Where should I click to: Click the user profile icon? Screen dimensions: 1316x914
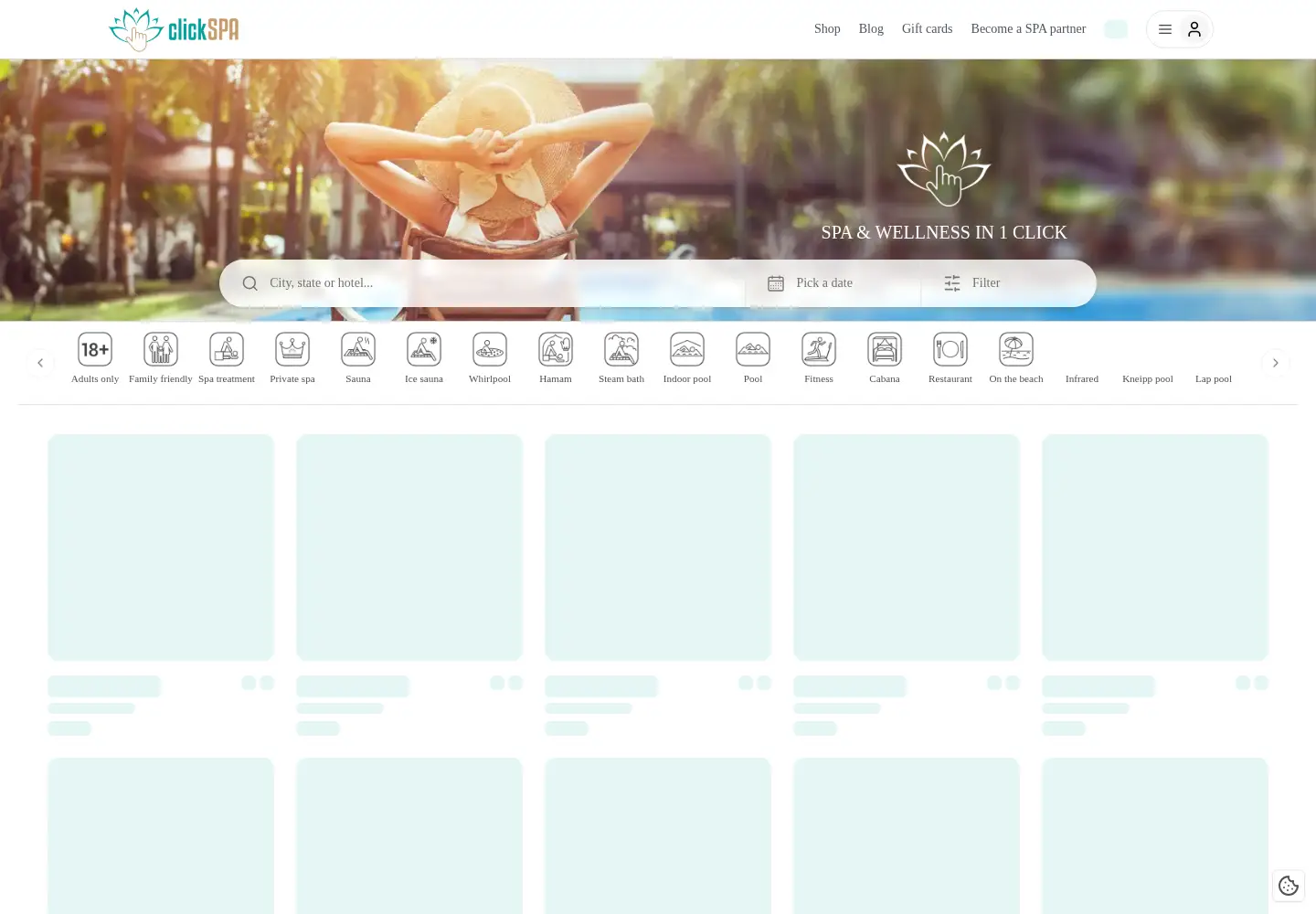(1194, 29)
